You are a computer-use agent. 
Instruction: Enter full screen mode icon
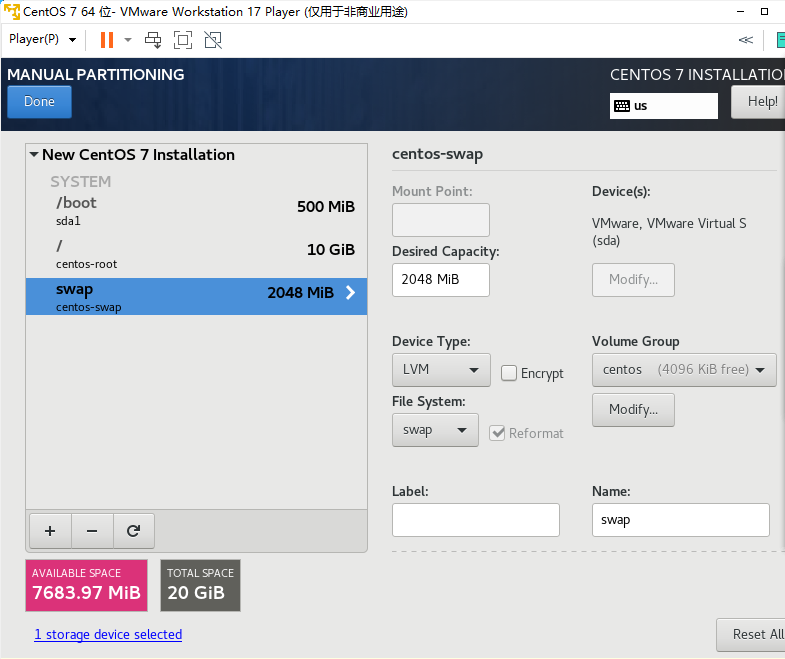pos(183,40)
